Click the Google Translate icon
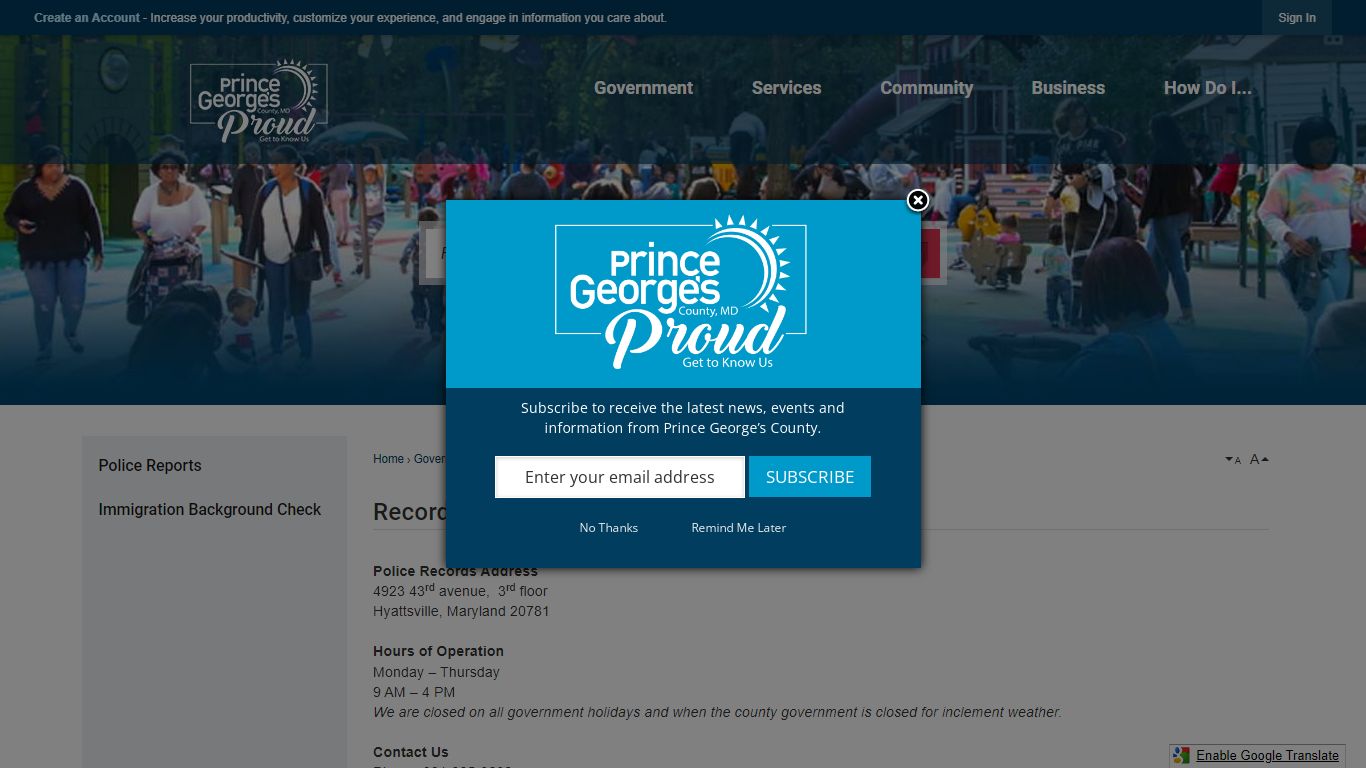Viewport: 1366px width, 768px height. pyautogui.click(x=1182, y=755)
